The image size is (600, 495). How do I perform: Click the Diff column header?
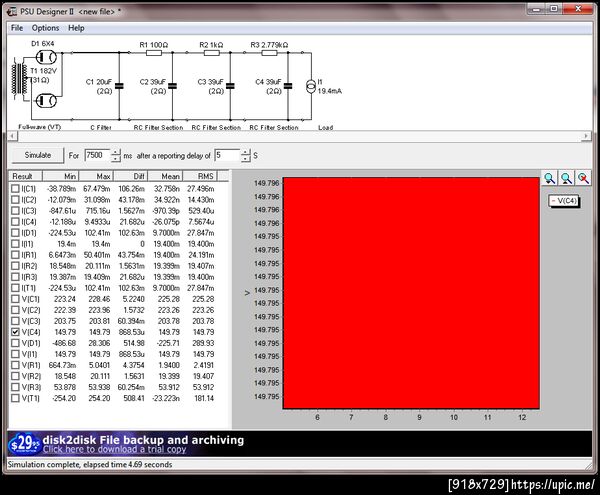(131, 176)
